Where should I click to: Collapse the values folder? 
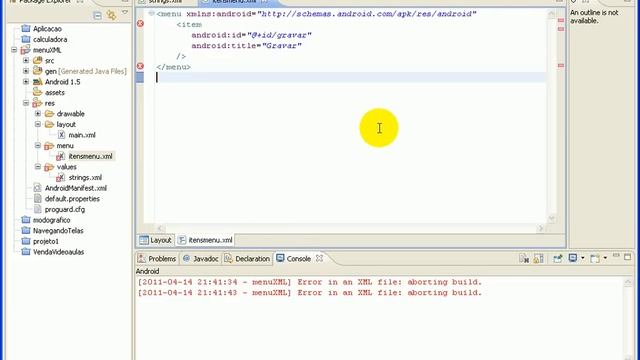(38, 167)
